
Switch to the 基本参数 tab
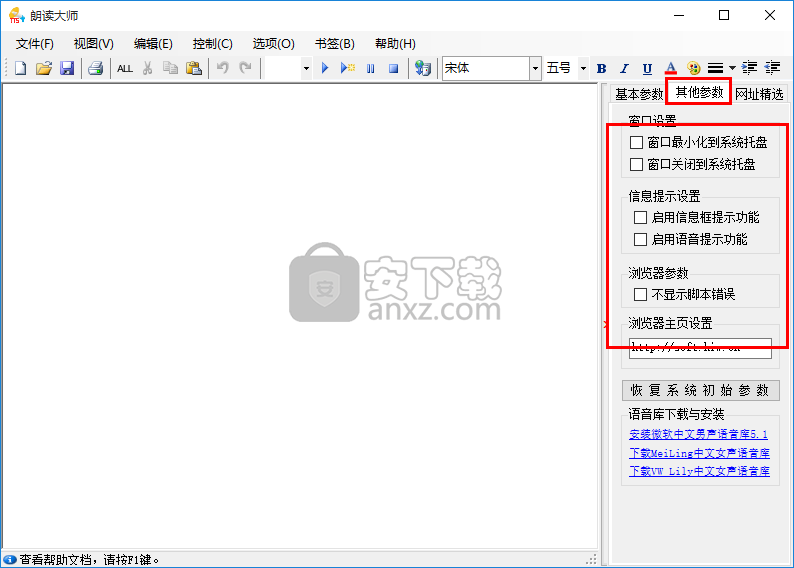[x=639, y=94]
